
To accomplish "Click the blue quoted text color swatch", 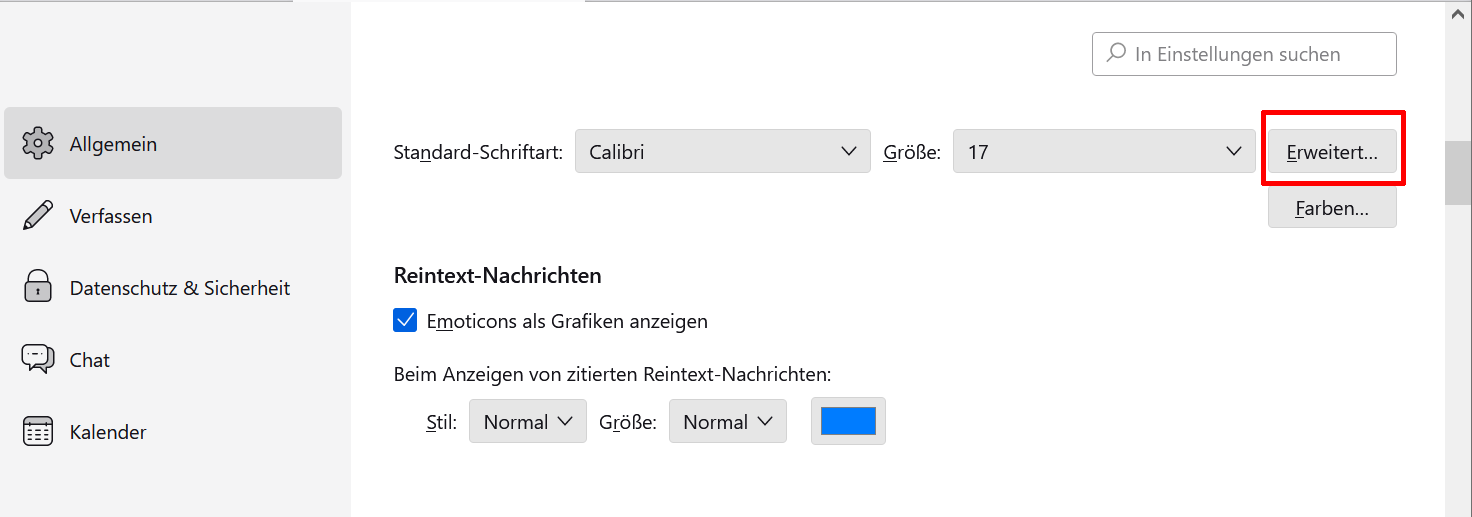I will click(848, 421).
